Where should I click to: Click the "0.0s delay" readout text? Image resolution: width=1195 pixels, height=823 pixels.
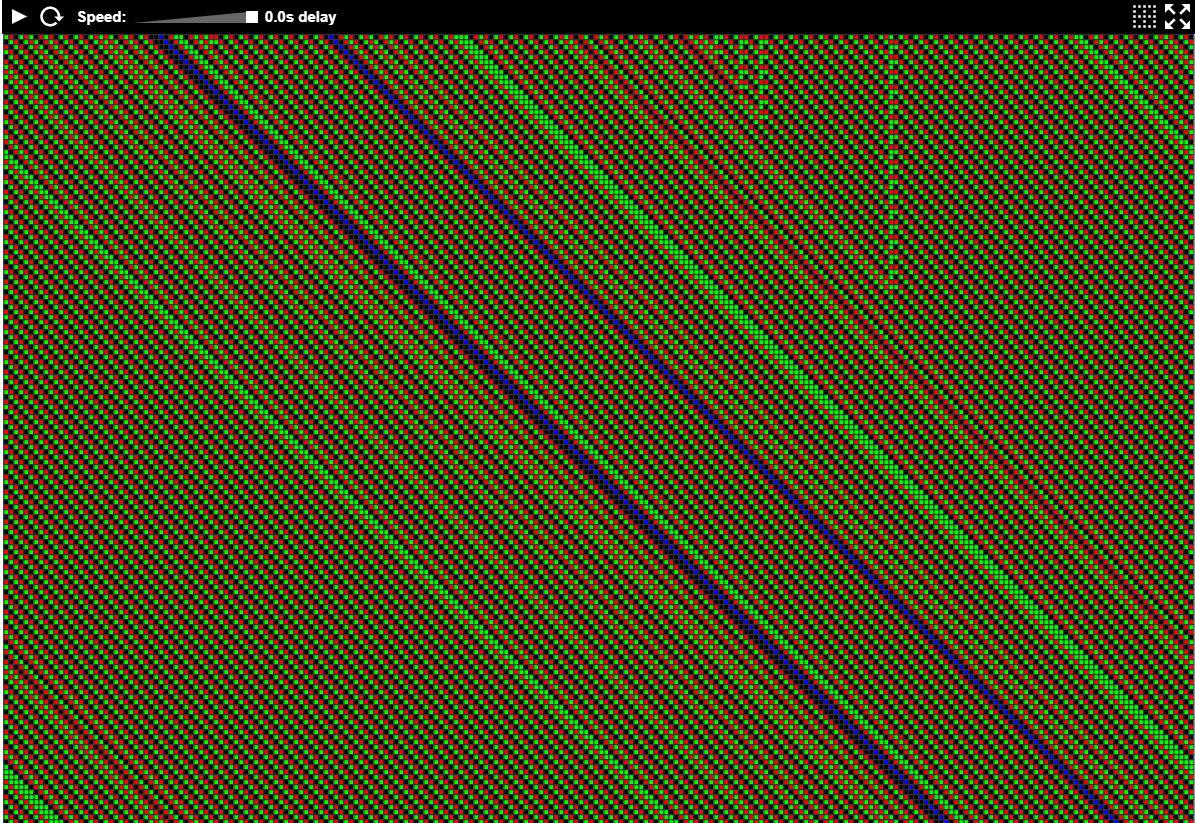(x=300, y=17)
